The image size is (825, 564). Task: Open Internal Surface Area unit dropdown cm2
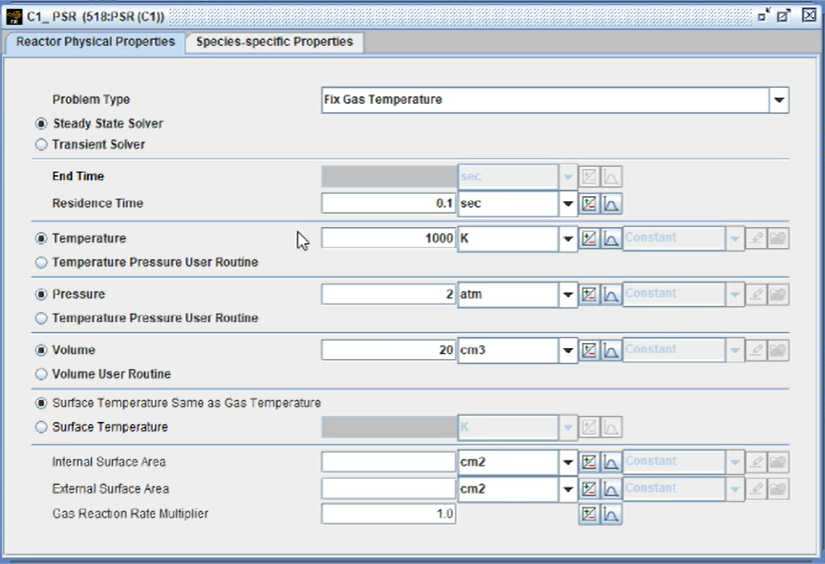(x=568, y=462)
